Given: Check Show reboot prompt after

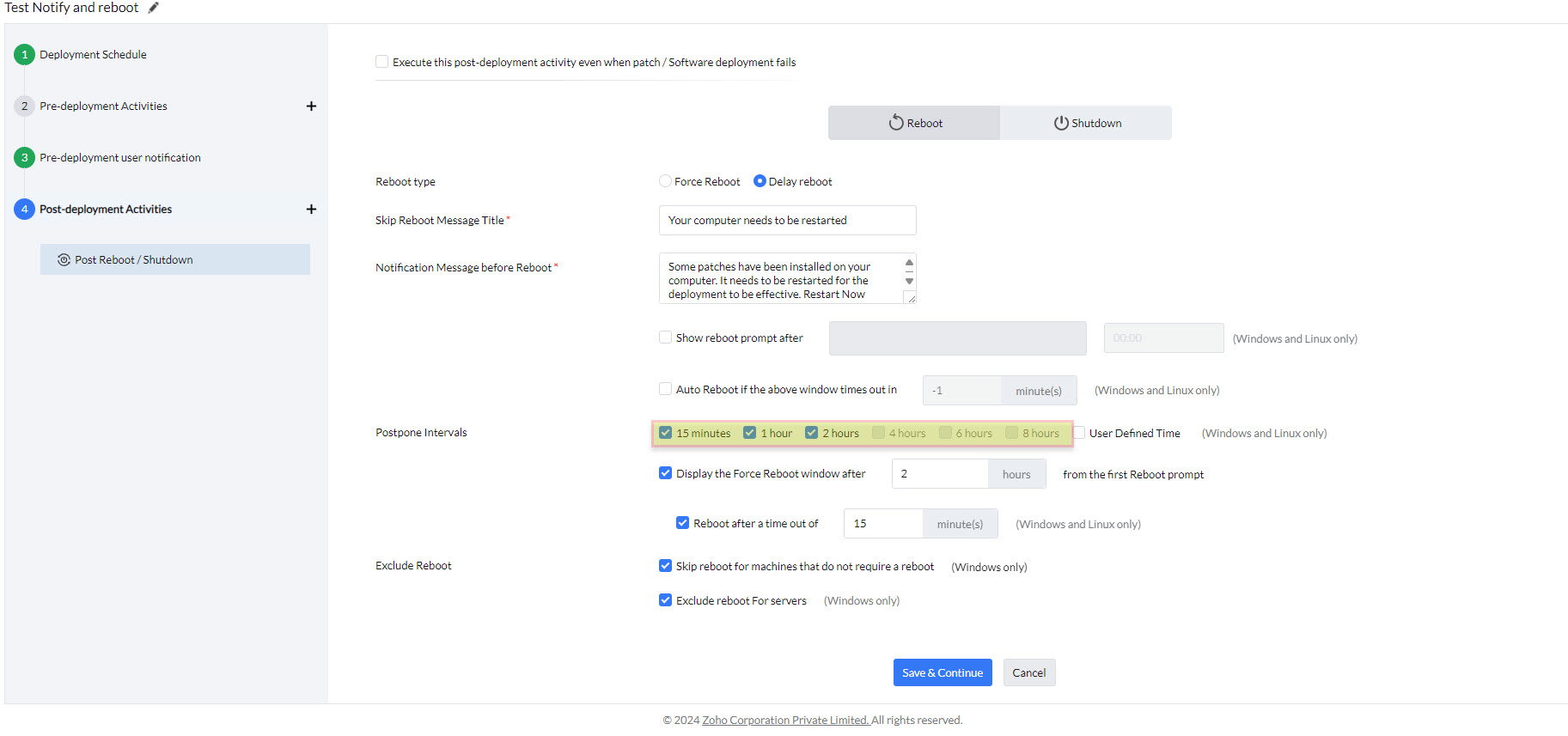Looking at the screenshot, I should [665, 338].
